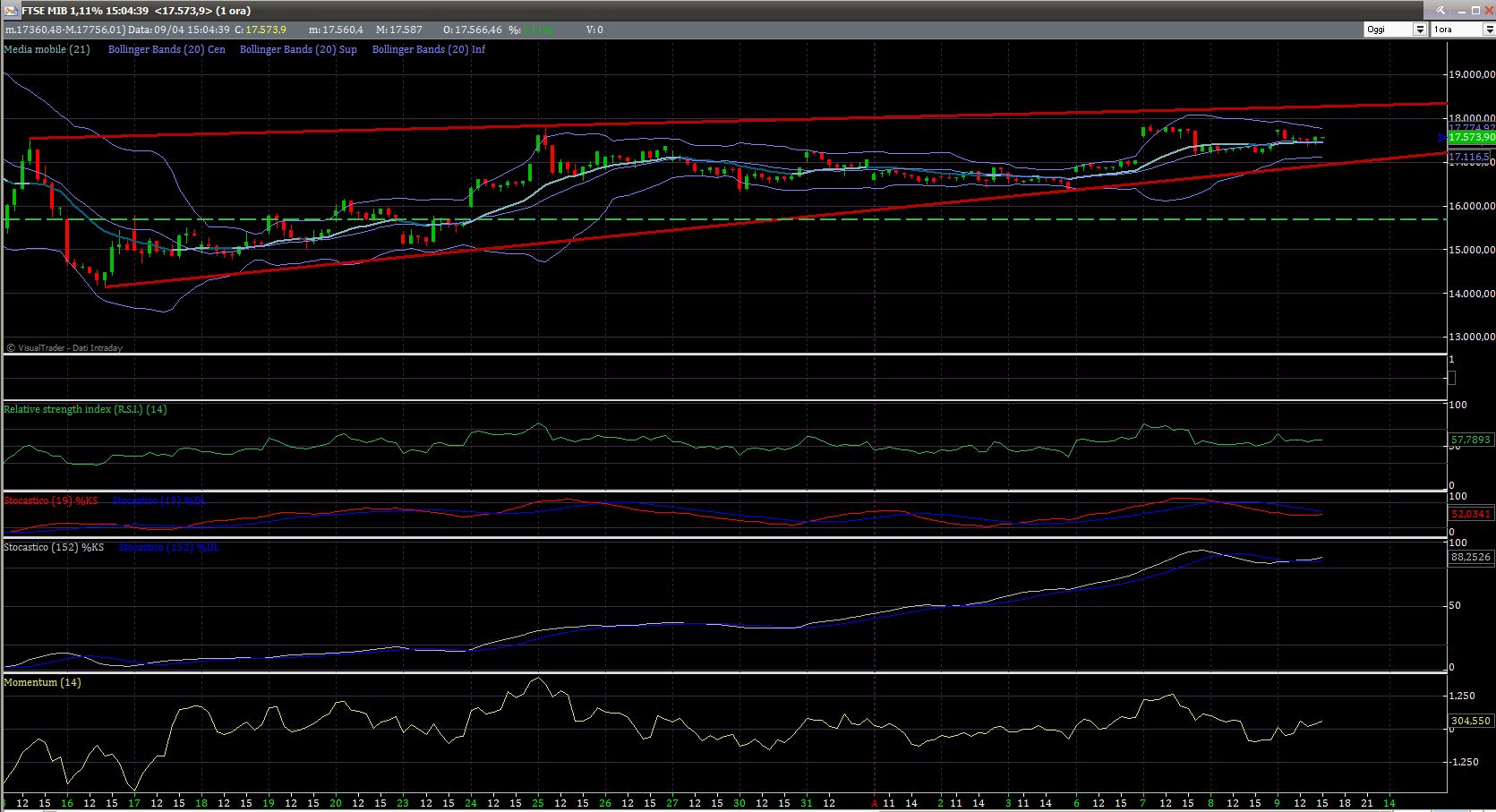Click the 'Relative strength index (R.S.I.) (14)' label
Screen dimensions: 1496x812
coord(85,409)
